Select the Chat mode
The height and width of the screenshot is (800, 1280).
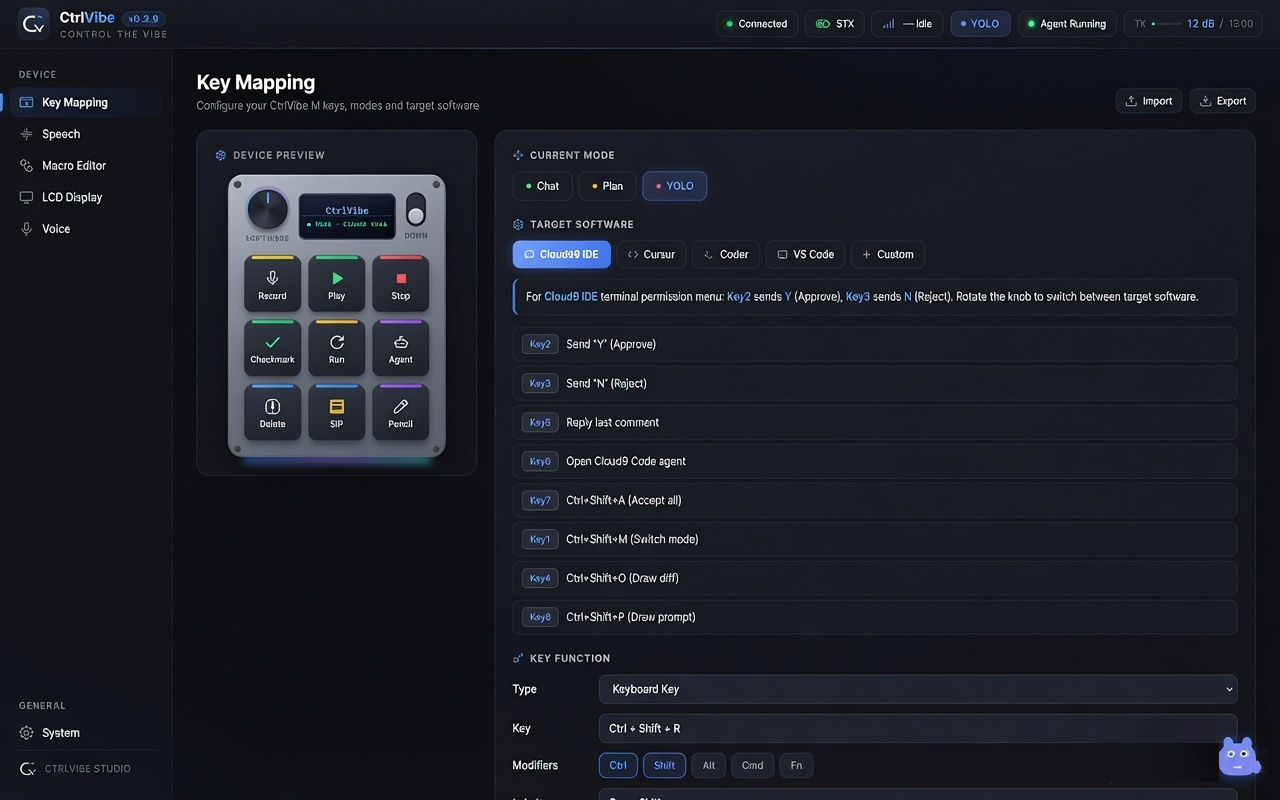coord(543,186)
